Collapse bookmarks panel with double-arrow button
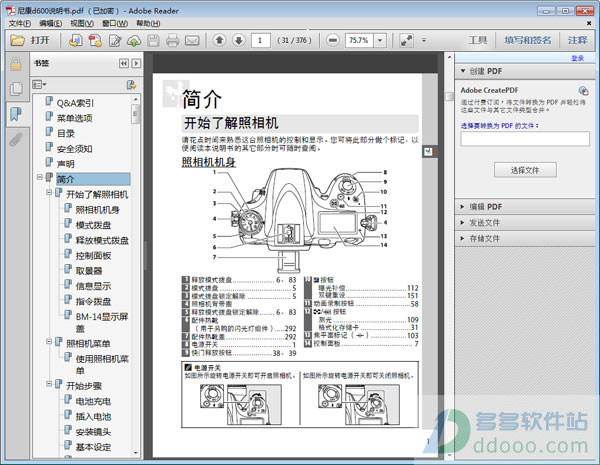 [x=124, y=63]
